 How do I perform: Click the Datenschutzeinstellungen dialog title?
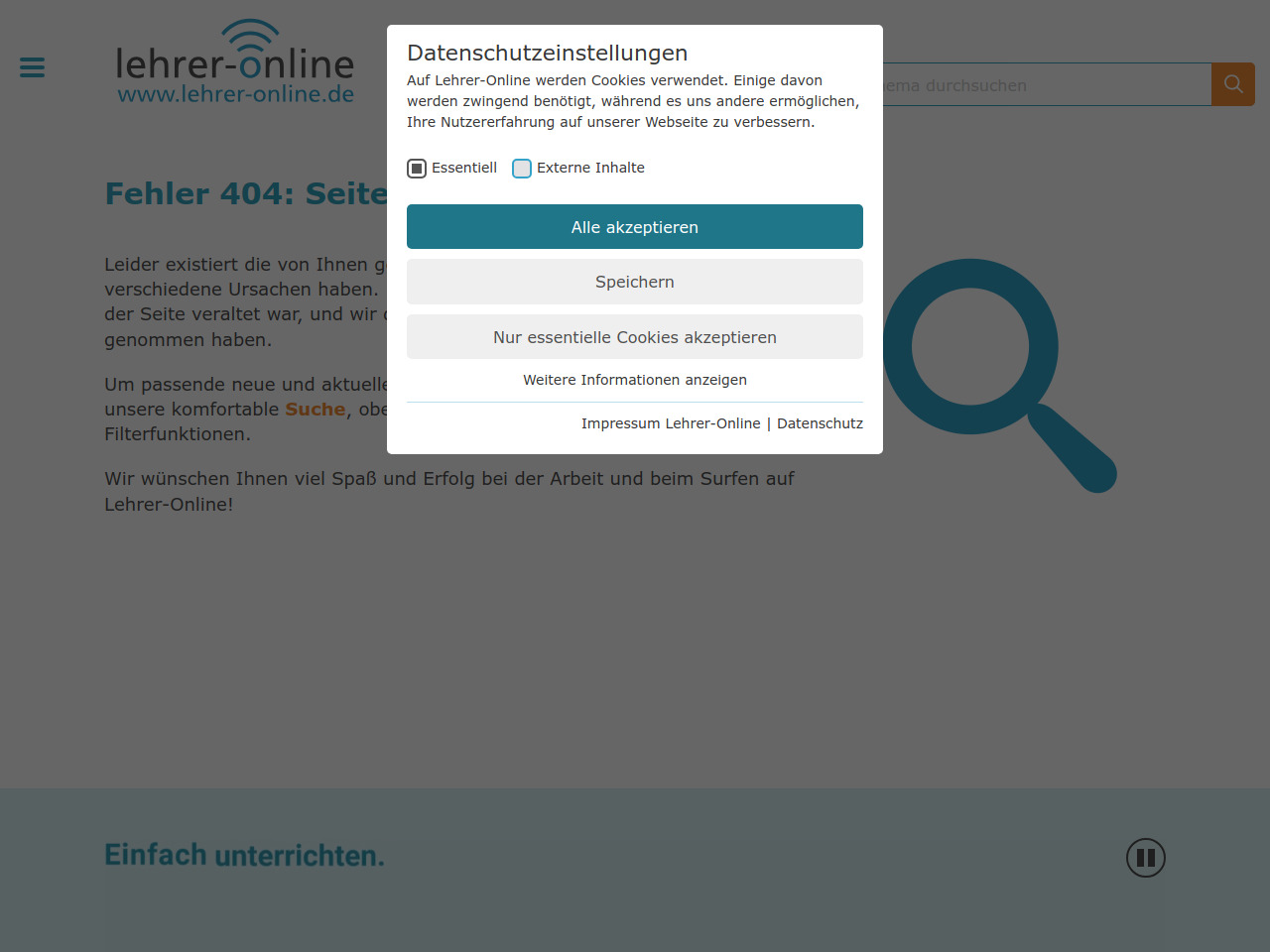pos(547,53)
